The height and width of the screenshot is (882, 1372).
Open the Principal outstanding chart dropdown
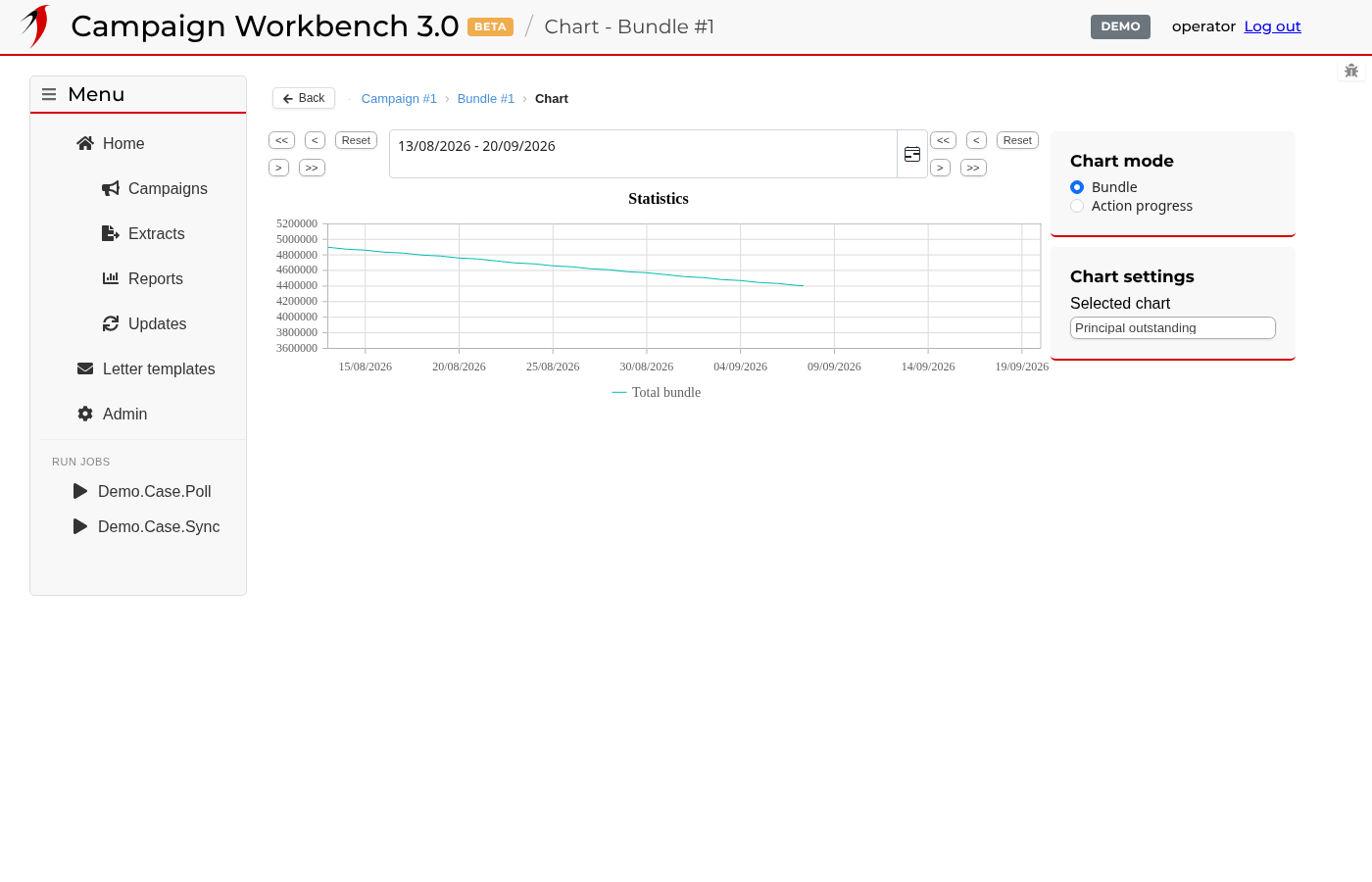1173,327
